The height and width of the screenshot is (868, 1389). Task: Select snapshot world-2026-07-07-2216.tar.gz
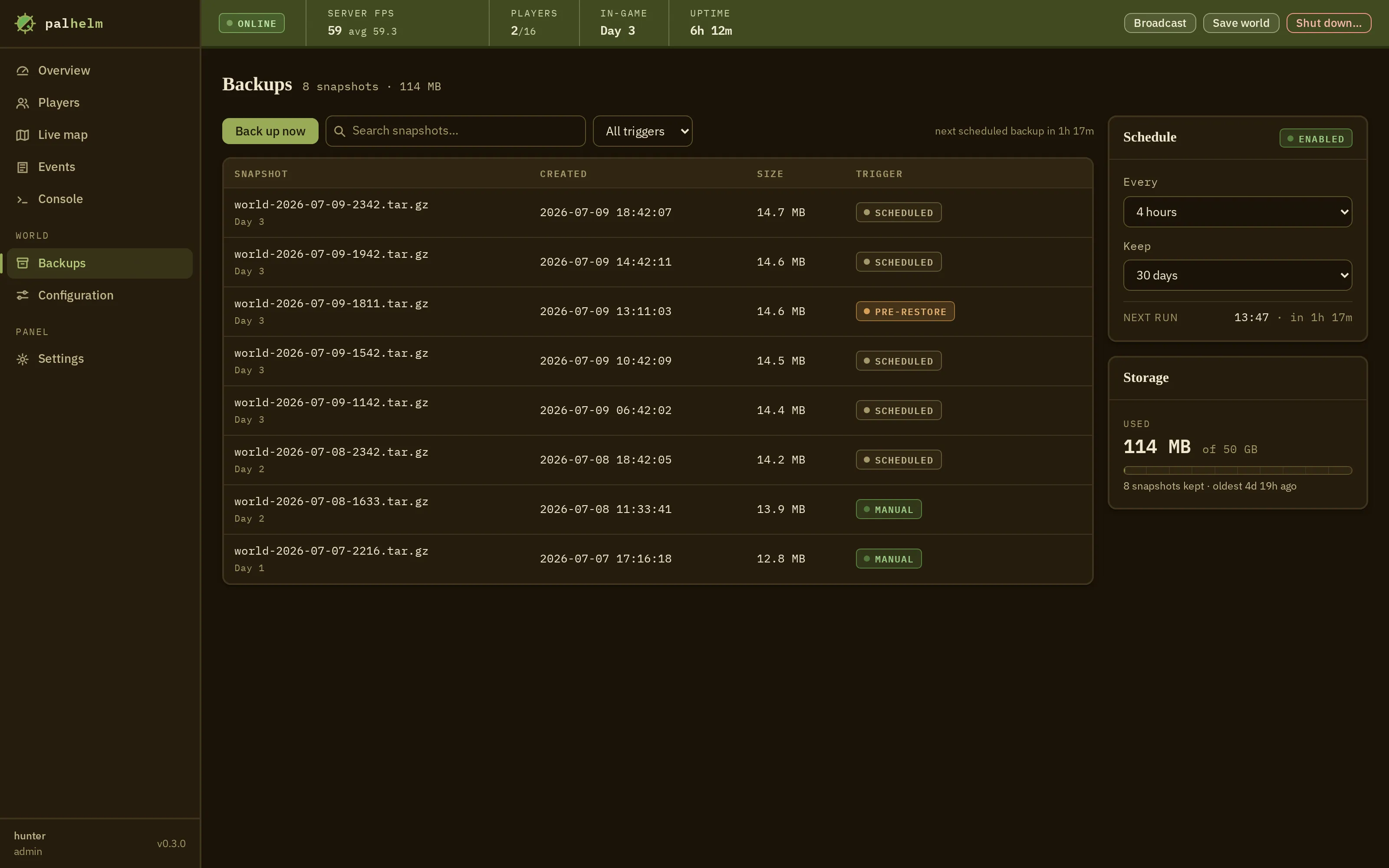tap(658, 559)
